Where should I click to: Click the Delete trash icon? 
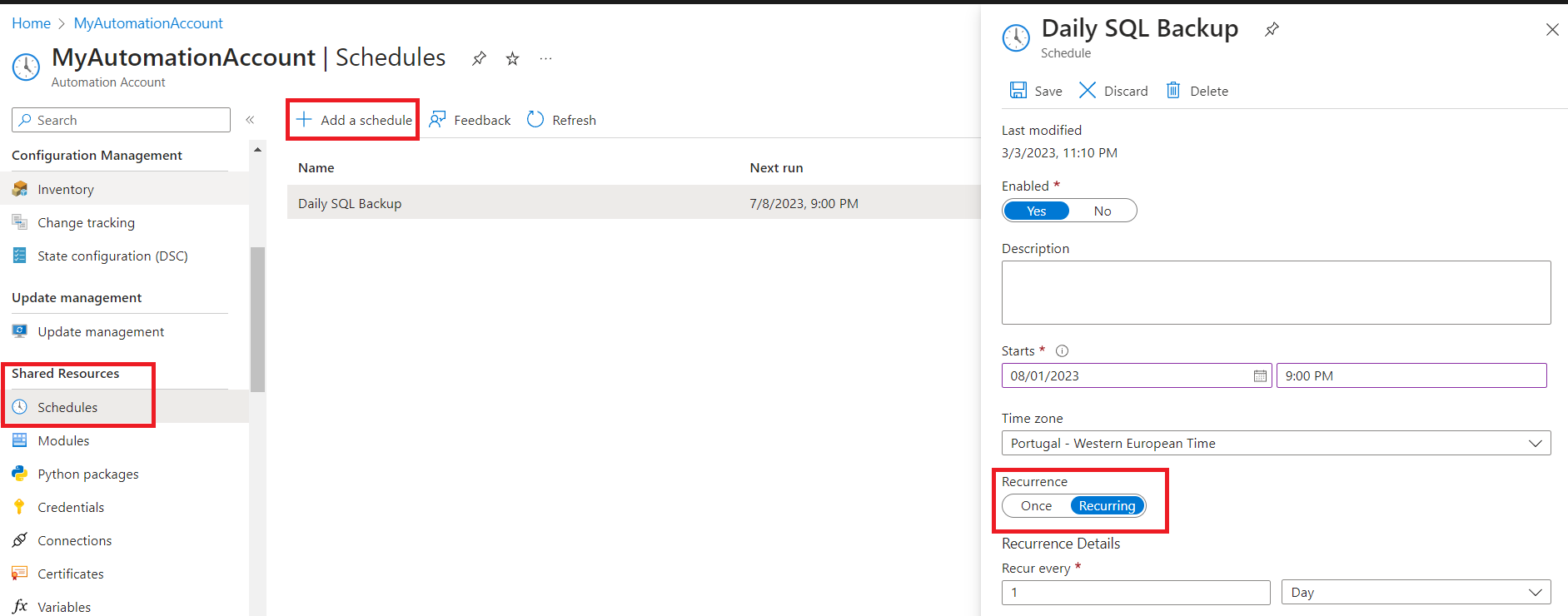click(1173, 90)
